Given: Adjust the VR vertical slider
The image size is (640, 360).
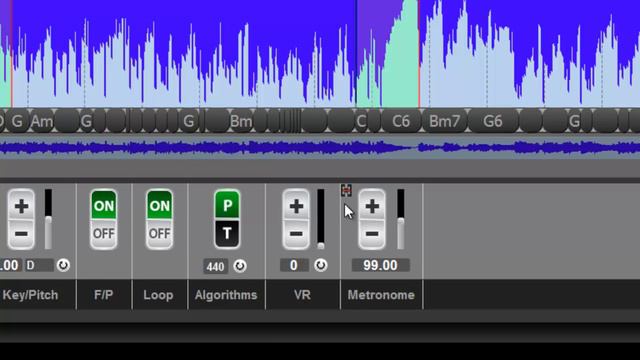Looking at the screenshot, I should click(x=321, y=219).
